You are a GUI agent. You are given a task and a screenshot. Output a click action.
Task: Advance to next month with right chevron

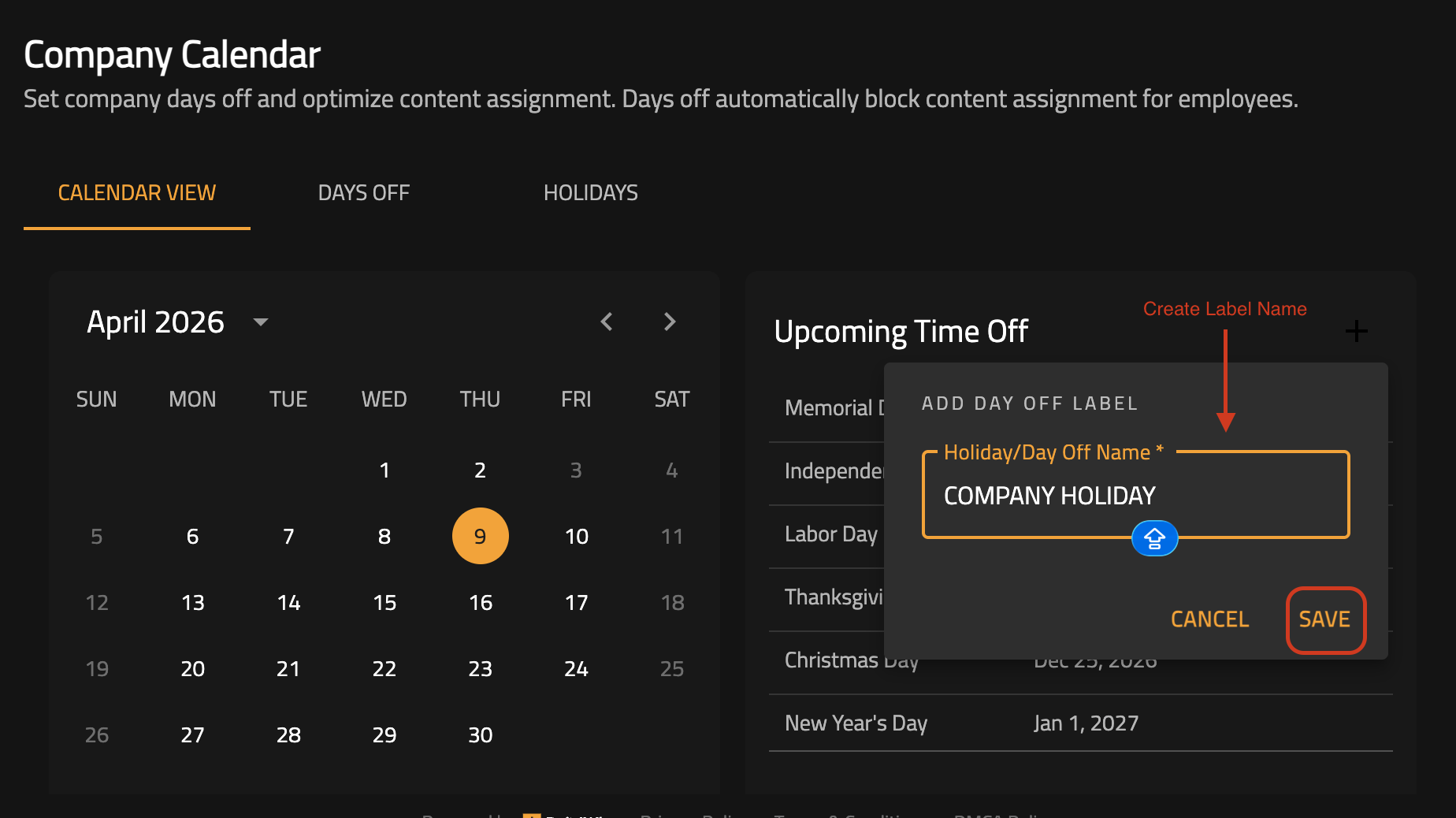(x=670, y=322)
